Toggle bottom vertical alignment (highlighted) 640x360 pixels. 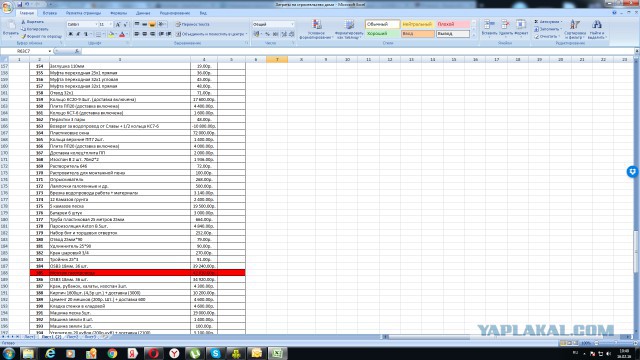(x=152, y=24)
